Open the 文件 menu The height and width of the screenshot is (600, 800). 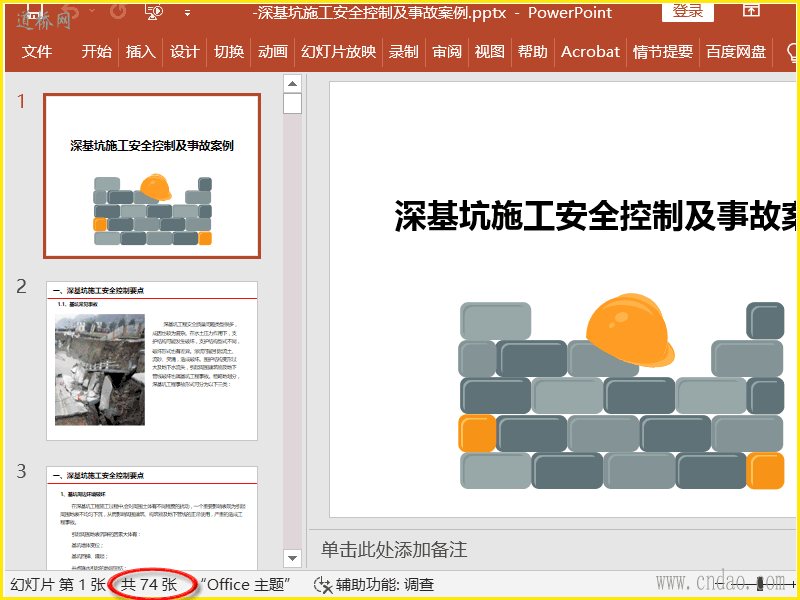(x=37, y=52)
